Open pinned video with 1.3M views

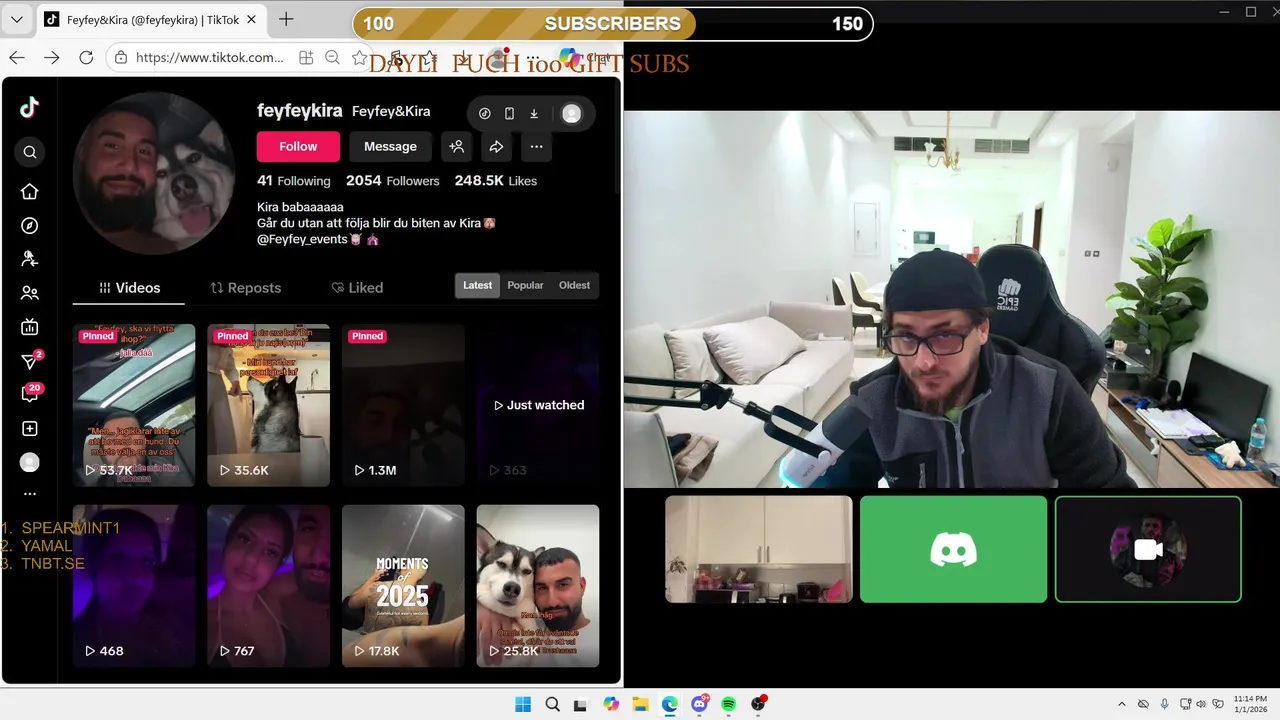click(x=403, y=405)
